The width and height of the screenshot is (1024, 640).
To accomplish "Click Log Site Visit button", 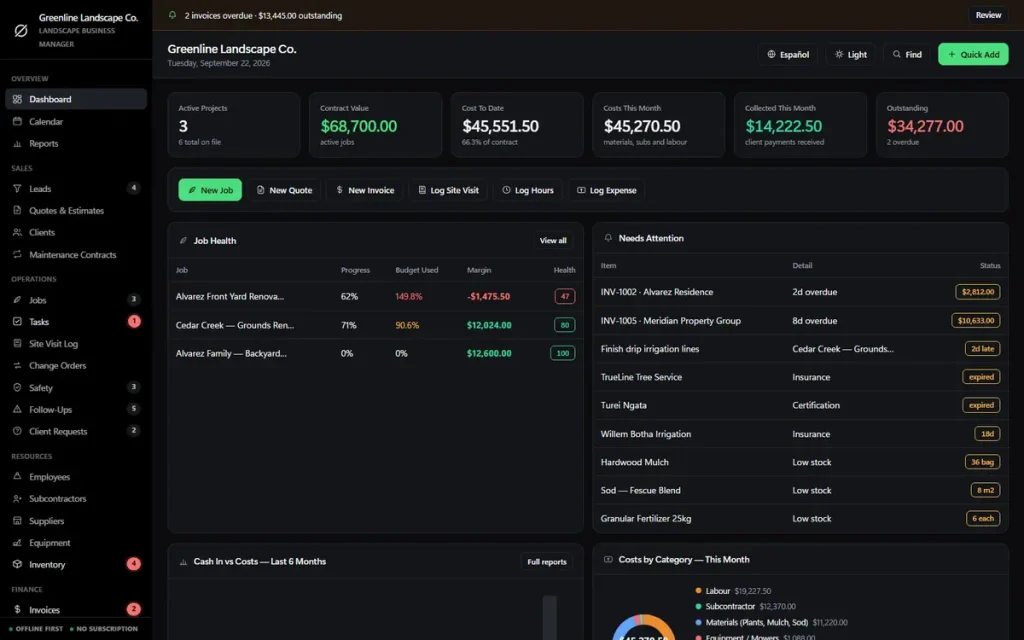I will (448, 190).
